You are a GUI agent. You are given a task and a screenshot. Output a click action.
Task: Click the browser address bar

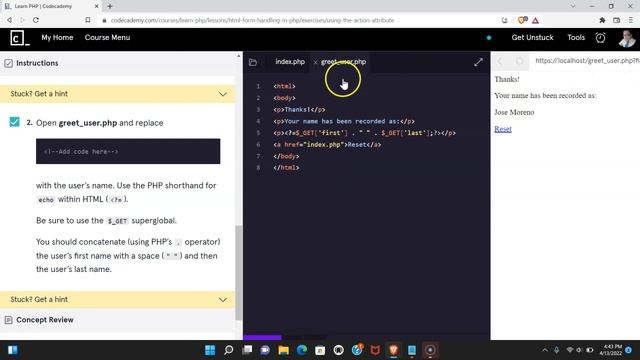(252, 20)
